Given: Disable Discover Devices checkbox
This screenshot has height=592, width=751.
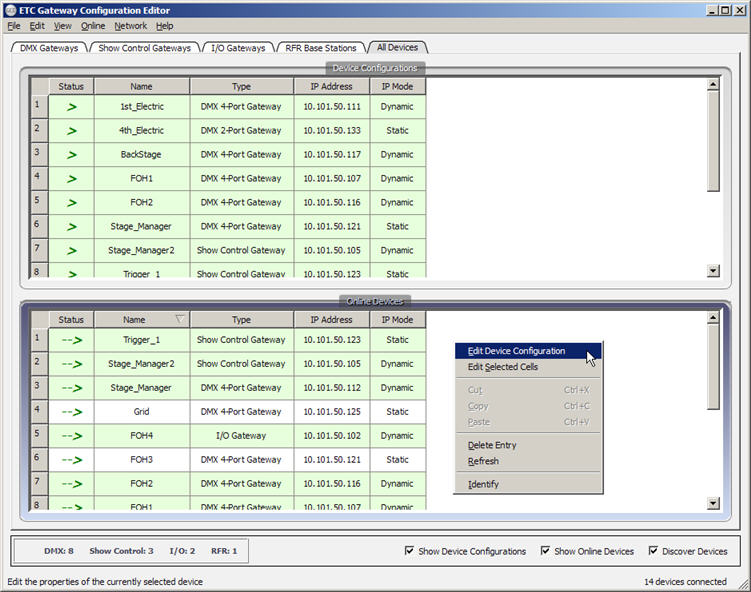Looking at the screenshot, I should (654, 551).
